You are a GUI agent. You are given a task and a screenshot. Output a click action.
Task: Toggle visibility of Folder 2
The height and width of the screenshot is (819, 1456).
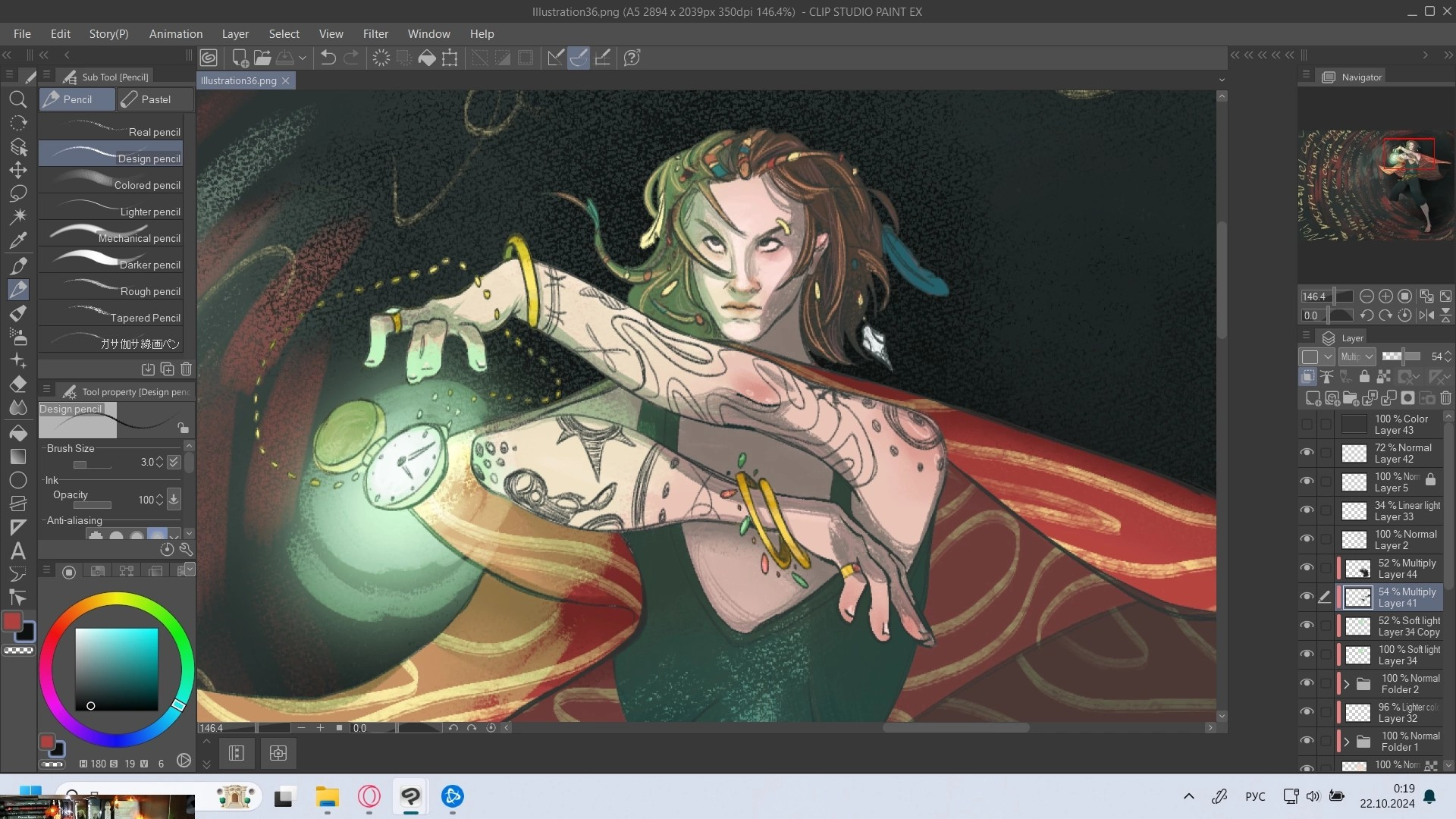pyautogui.click(x=1307, y=683)
